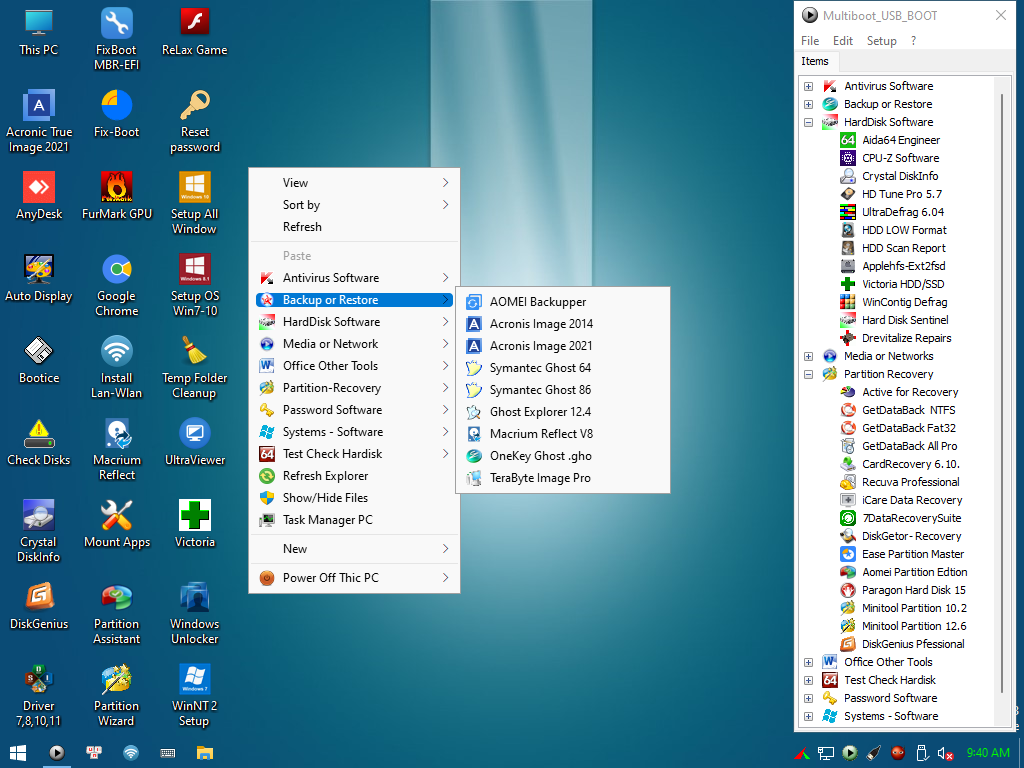The image size is (1024, 768).
Task: Switch to the Items tab
Action: pos(815,62)
